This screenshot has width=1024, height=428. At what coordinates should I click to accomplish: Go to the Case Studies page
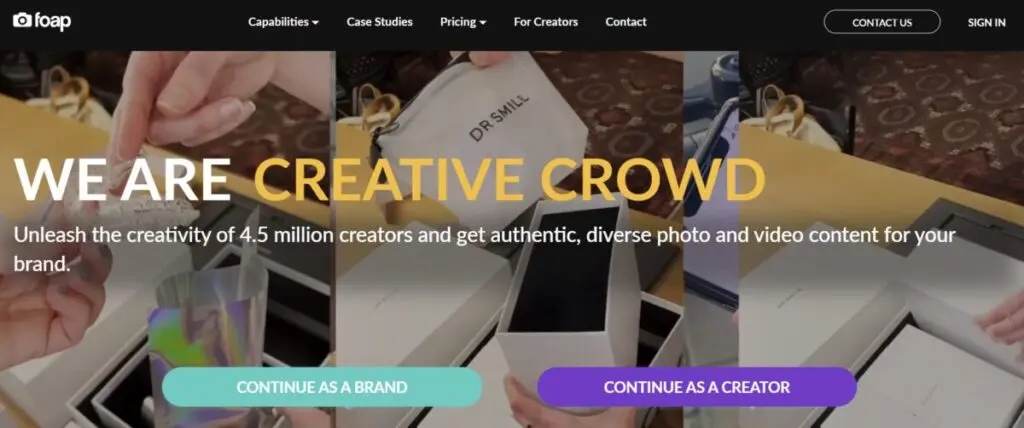click(379, 22)
